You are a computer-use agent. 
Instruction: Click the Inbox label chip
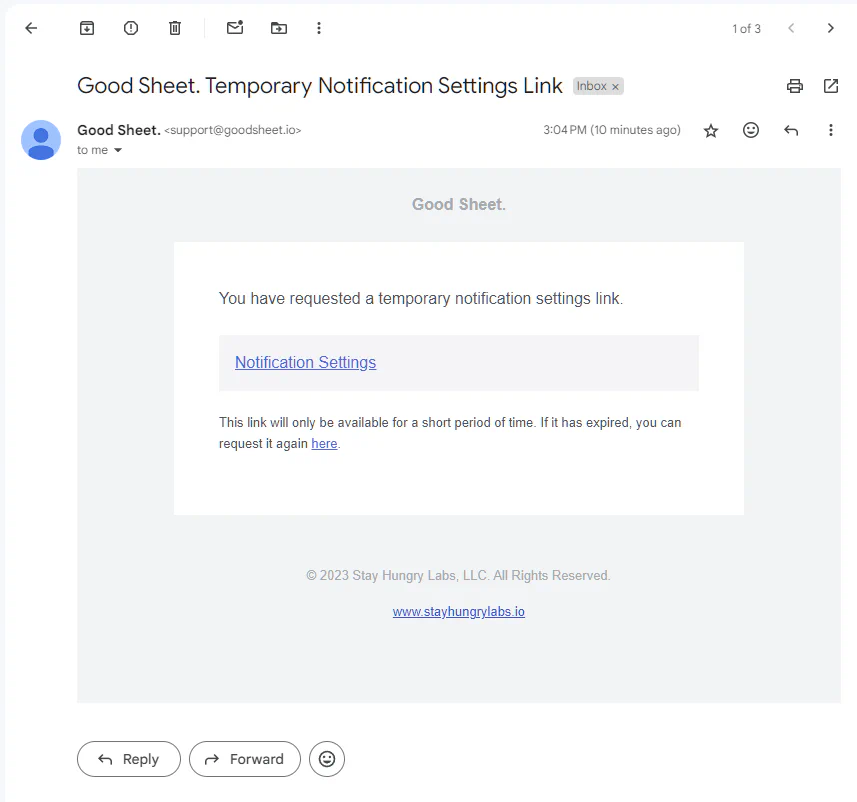click(x=598, y=86)
